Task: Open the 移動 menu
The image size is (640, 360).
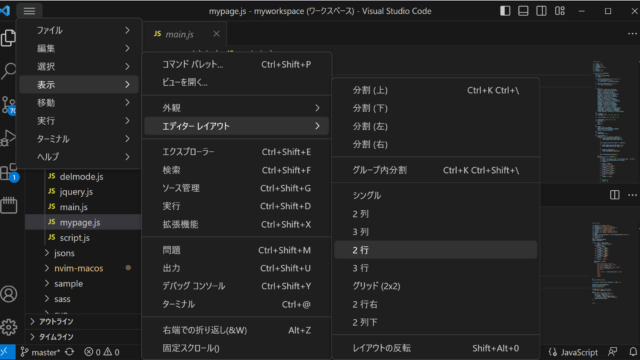Action: point(79,102)
